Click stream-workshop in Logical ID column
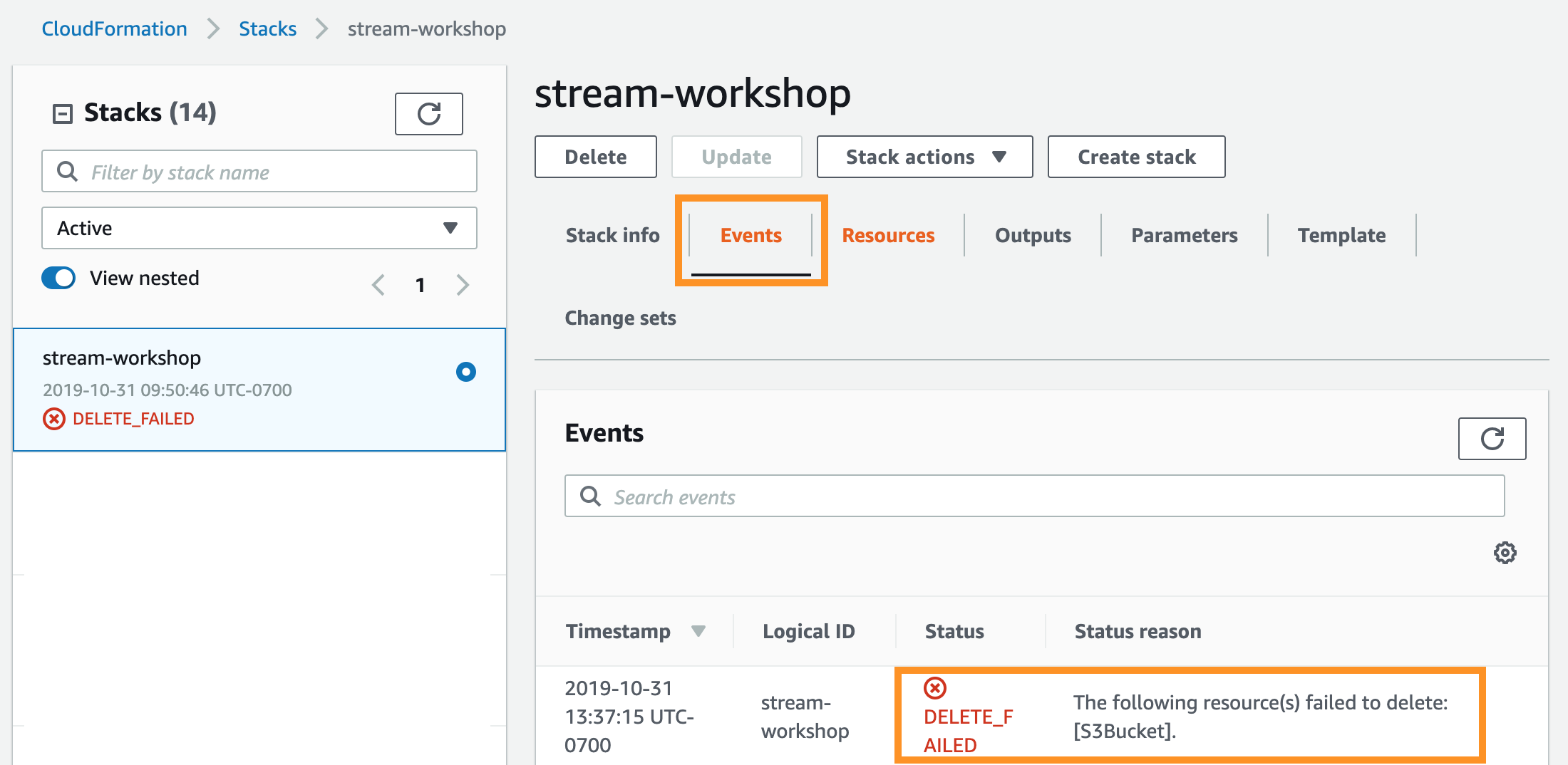The image size is (1568, 765). (805, 717)
